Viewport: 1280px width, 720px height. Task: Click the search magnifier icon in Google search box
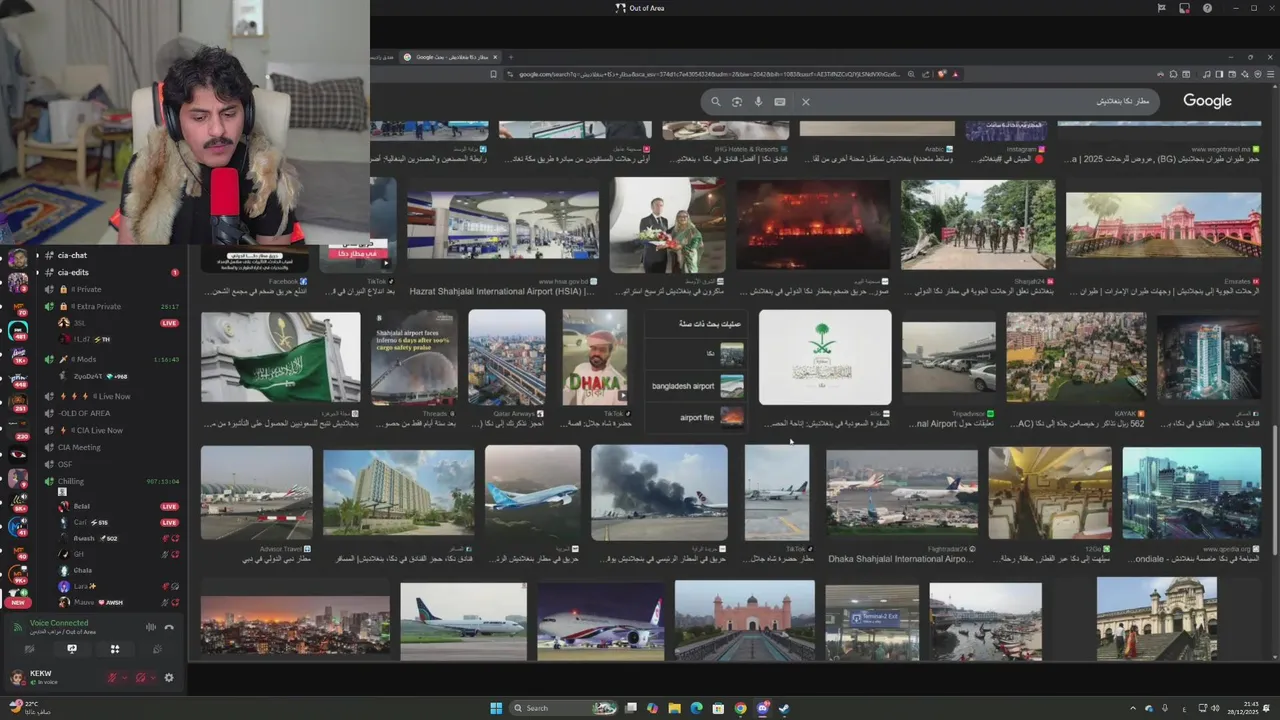point(715,101)
